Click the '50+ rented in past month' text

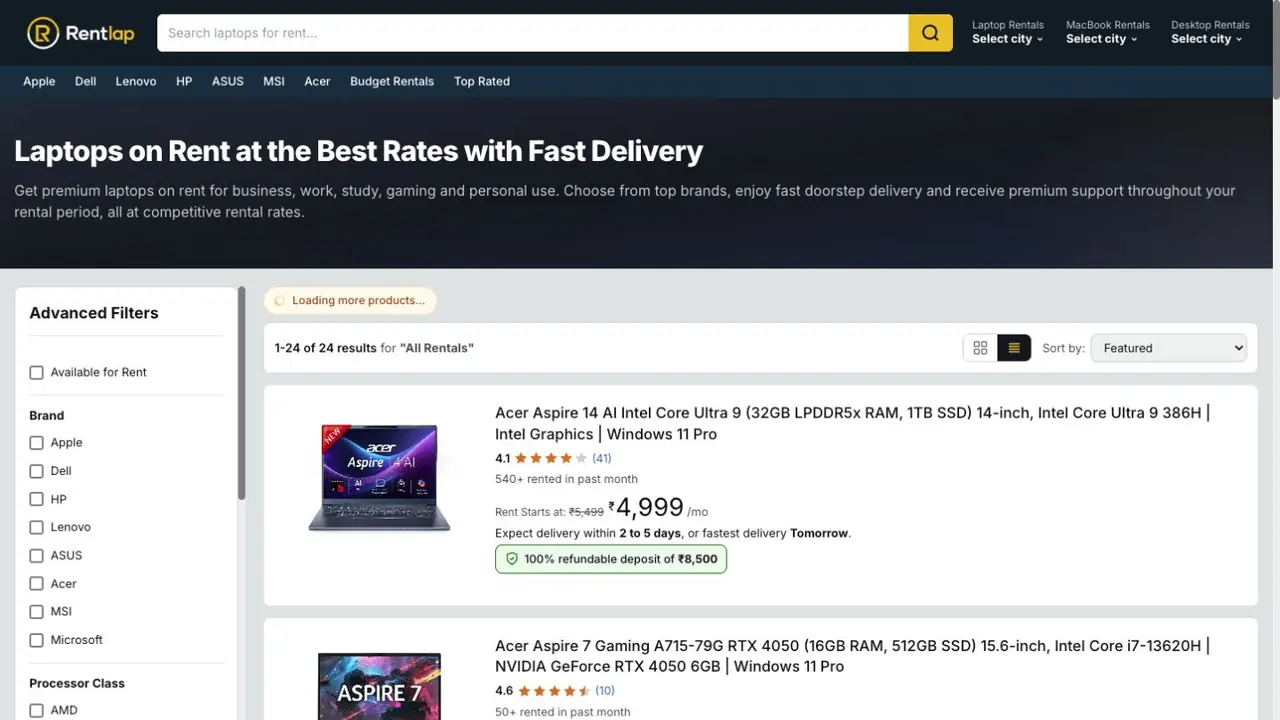563,712
